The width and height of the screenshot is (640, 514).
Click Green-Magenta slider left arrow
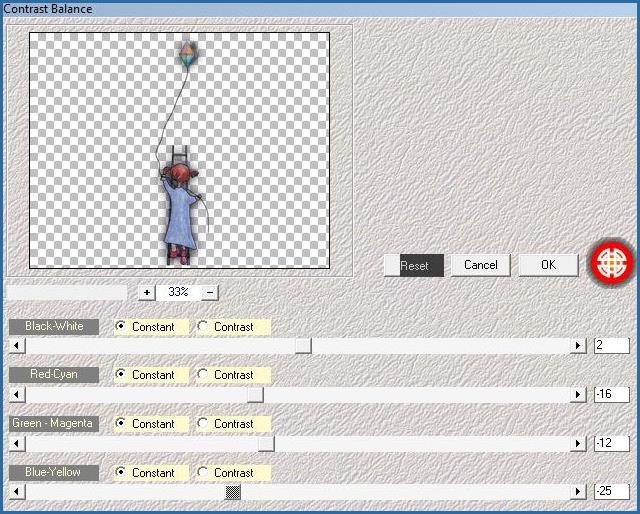(15, 443)
